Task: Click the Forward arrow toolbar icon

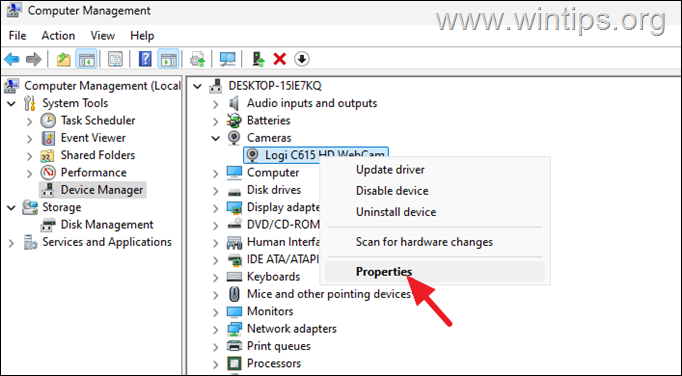Action: pos(33,59)
